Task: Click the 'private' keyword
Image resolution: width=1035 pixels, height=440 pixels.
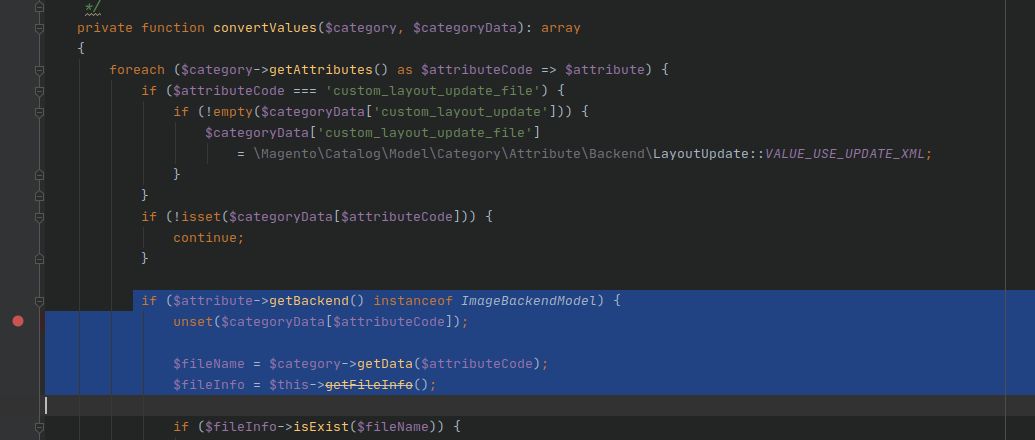Action: (x=105, y=28)
